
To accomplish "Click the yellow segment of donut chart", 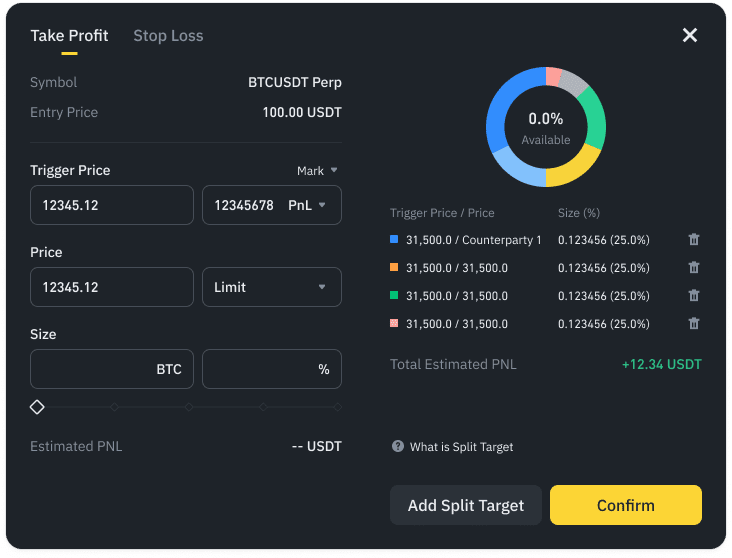I will coord(572,170).
